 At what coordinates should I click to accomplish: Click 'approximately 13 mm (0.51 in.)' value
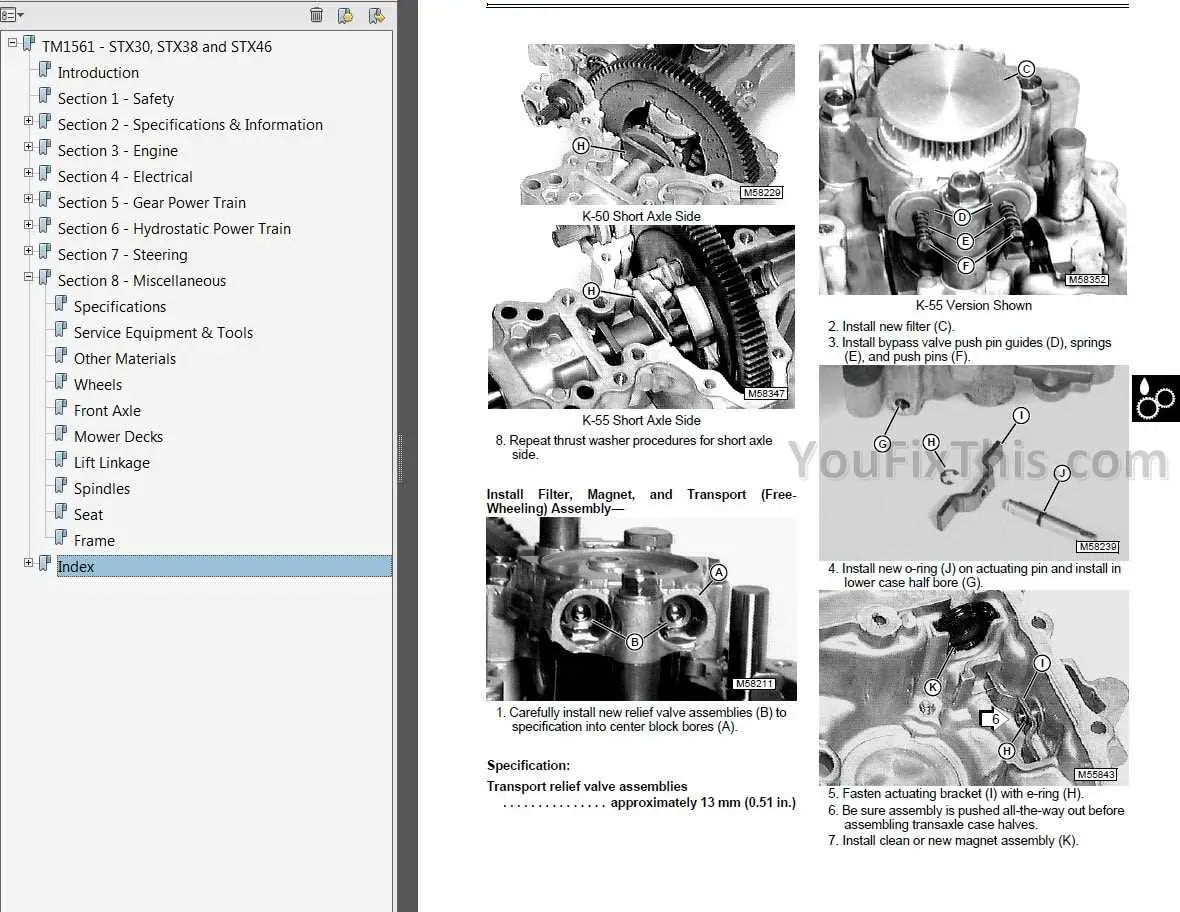703,803
